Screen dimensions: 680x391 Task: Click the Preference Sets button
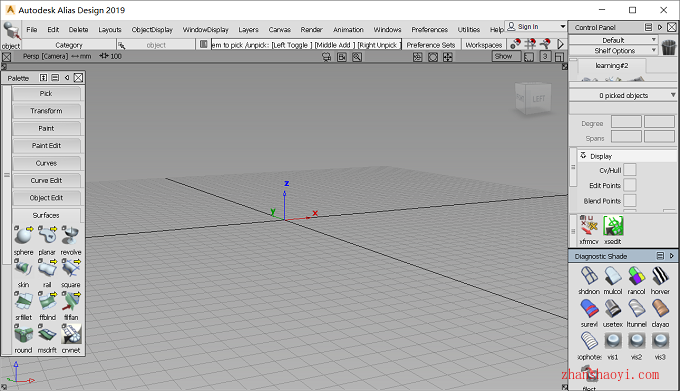point(431,45)
